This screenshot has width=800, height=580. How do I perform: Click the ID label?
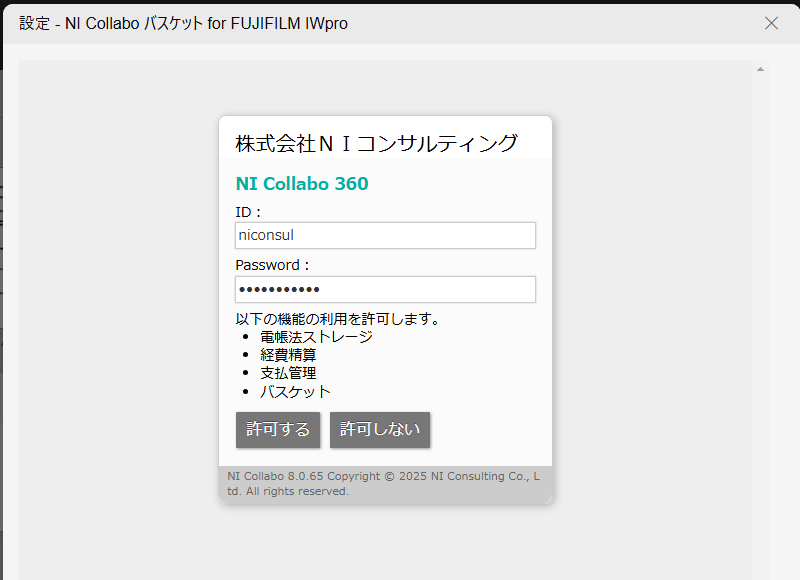coord(248,212)
